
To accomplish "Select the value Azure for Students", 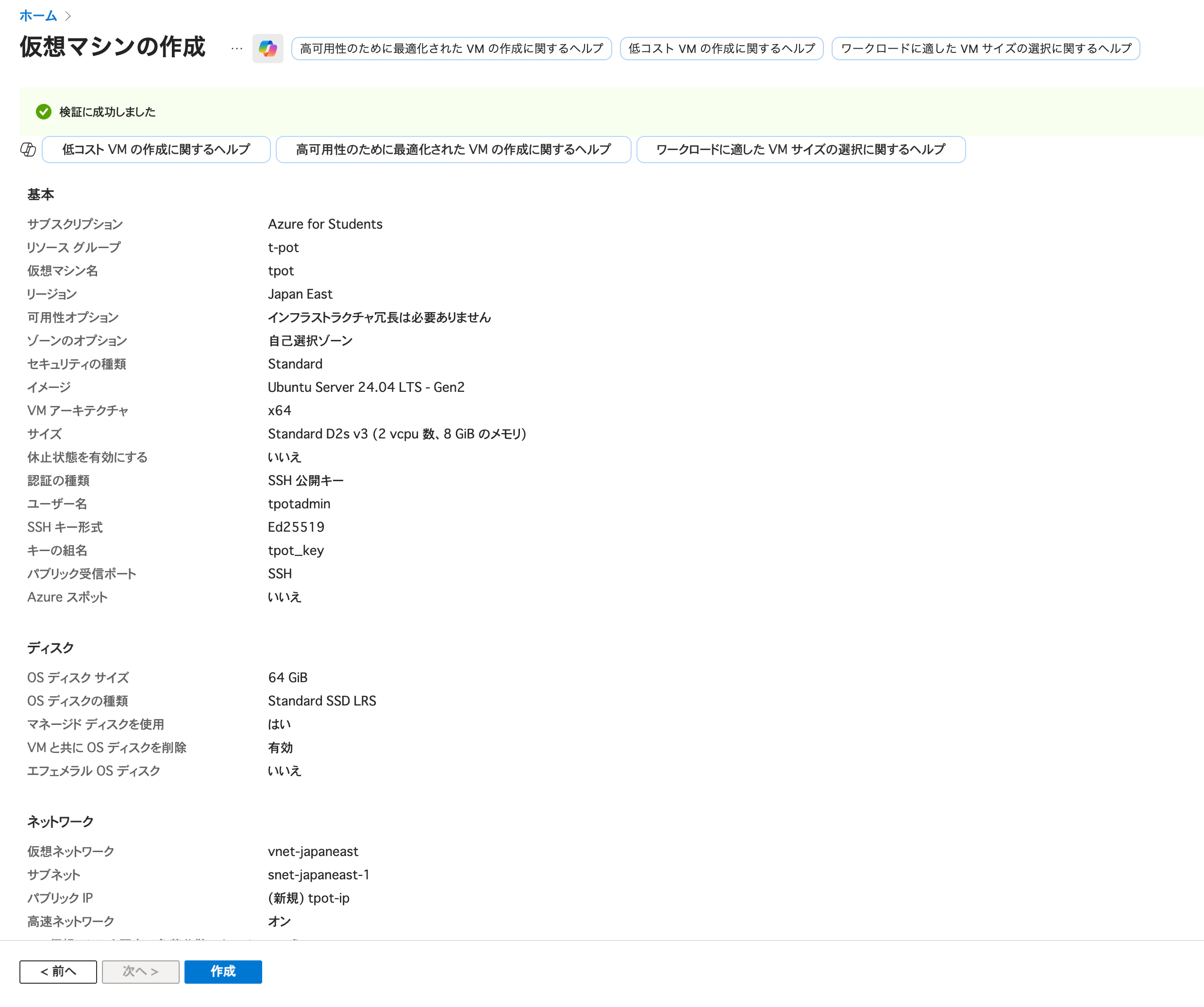I will (325, 224).
